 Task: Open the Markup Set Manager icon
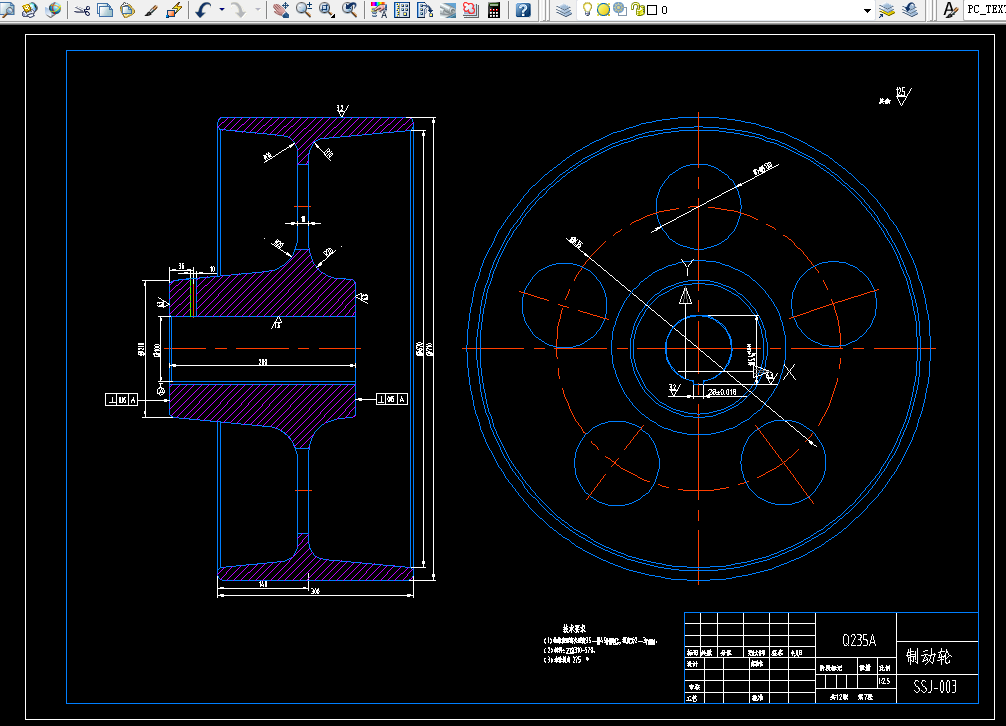[471, 10]
